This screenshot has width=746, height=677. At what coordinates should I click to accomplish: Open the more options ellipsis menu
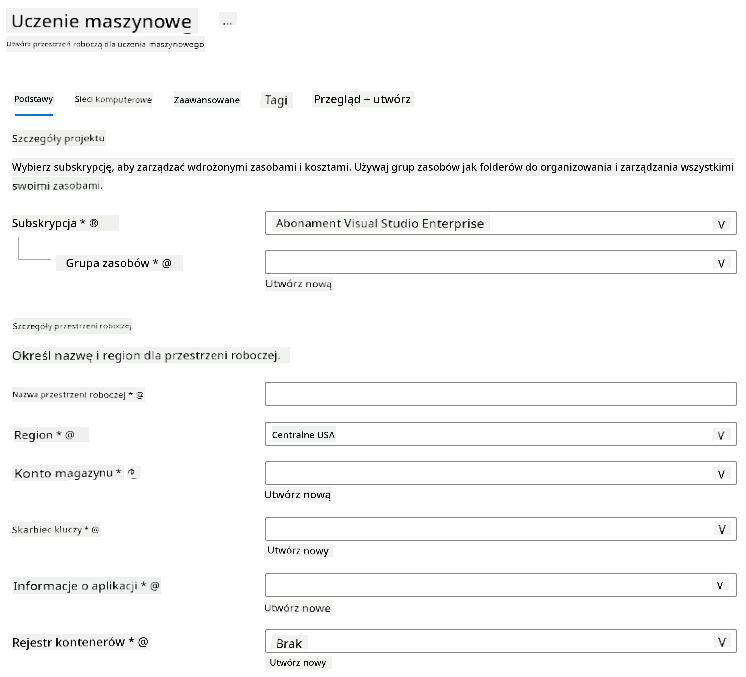click(227, 22)
